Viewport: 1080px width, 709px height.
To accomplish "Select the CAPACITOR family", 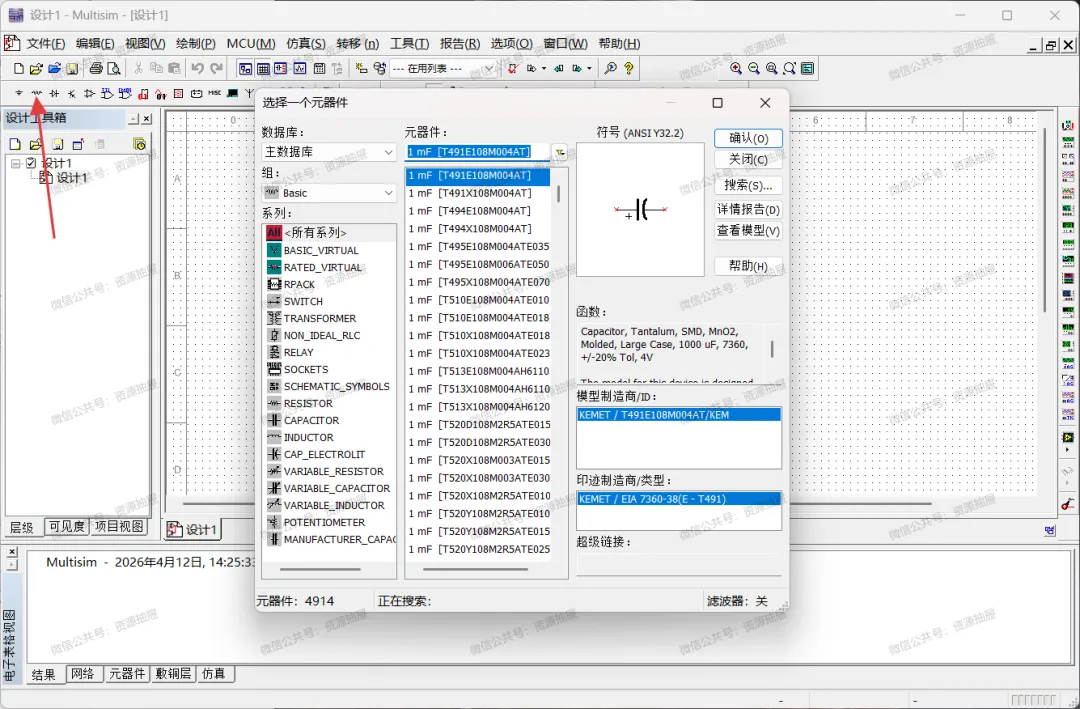I will pos(311,420).
